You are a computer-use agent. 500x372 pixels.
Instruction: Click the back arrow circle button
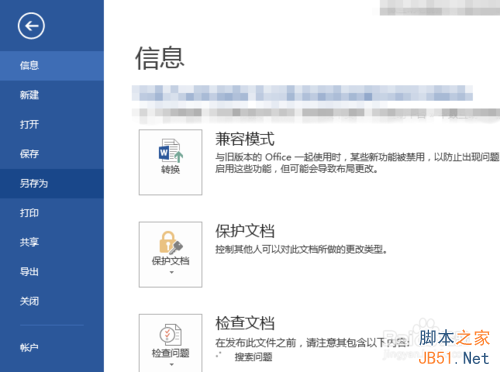[31, 26]
